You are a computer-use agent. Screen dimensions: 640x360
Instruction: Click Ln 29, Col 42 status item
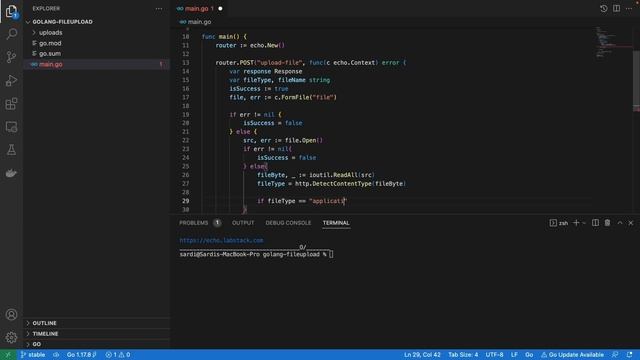(422, 355)
